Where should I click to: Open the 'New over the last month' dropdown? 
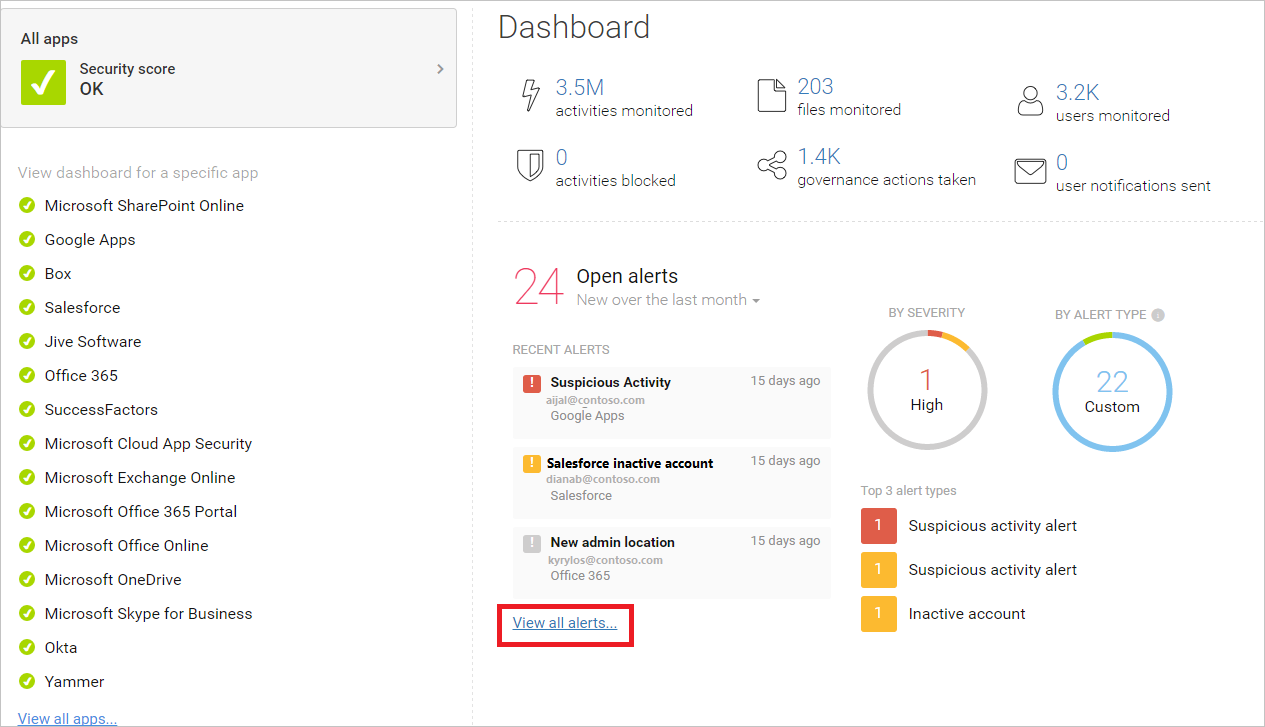click(x=668, y=300)
